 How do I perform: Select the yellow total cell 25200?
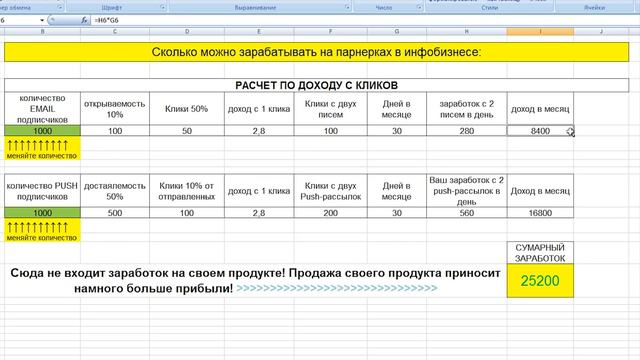pyautogui.click(x=540, y=280)
